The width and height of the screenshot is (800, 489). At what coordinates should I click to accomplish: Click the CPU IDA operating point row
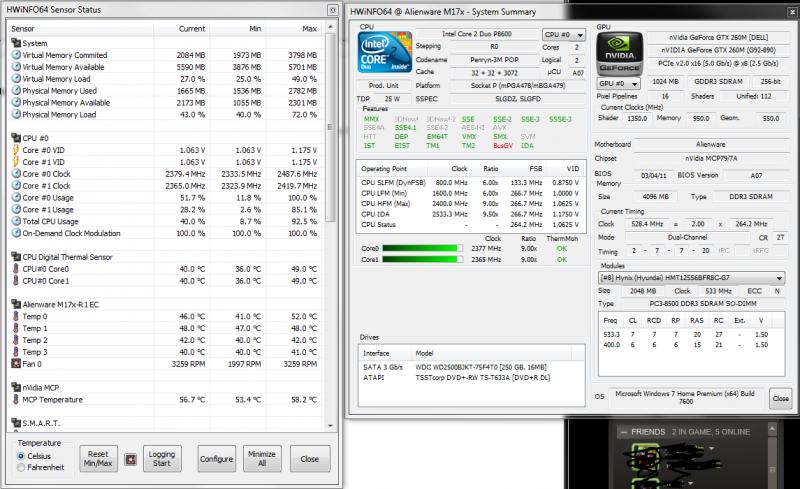click(470, 214)
